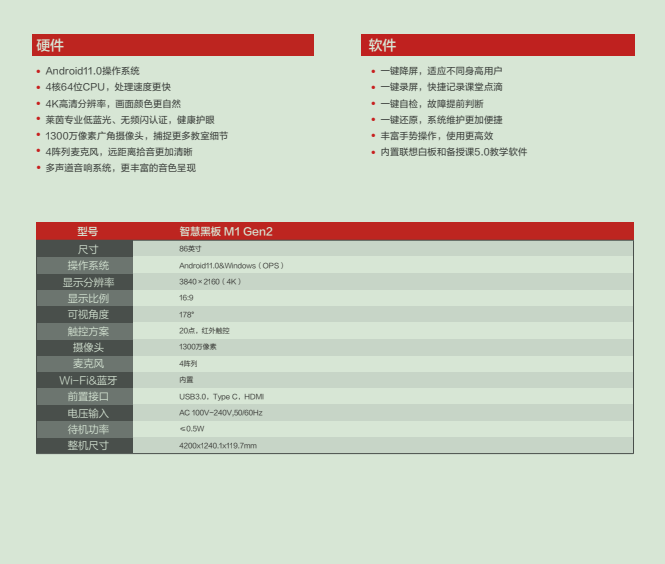Click the 4K高清分辨率 bullet text
Viewport: 665px width, 564px height.
click(x=113, y=103)
